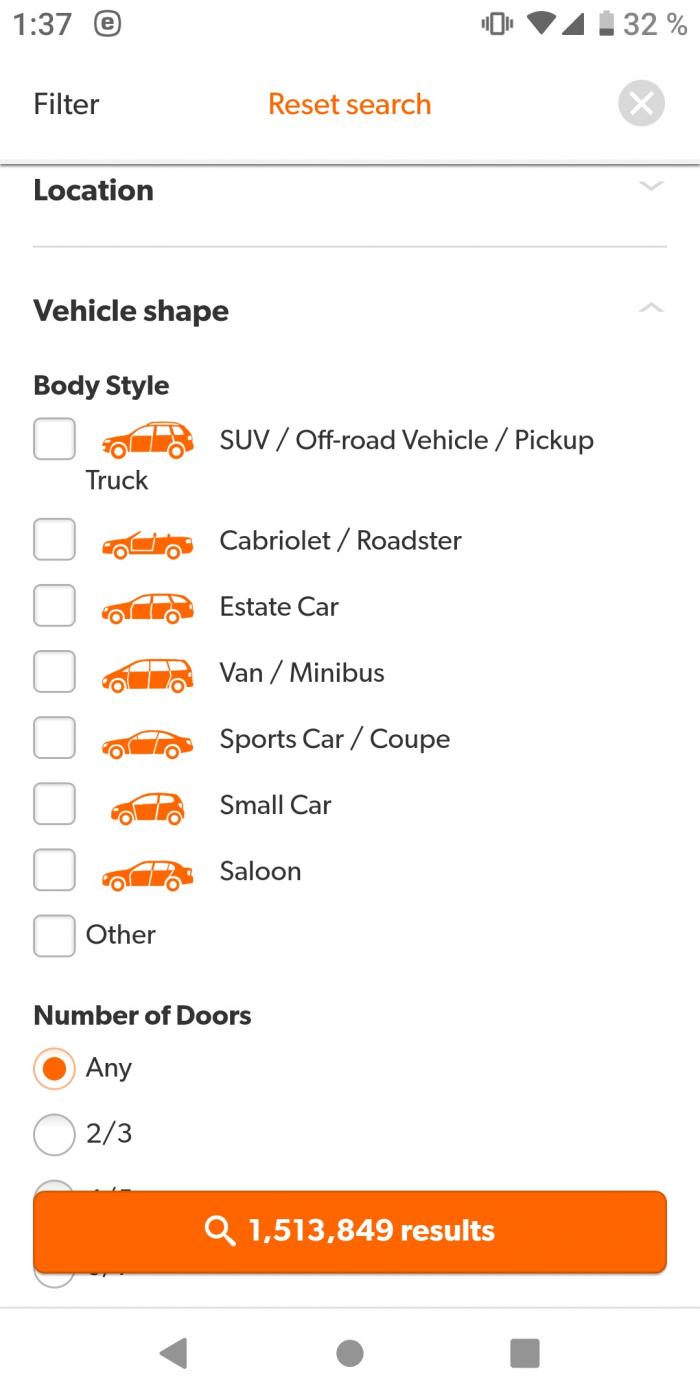This screenshot has height=1400, width=700.
Task: Tick the Small Car checkbox
Action: [54, 804]
